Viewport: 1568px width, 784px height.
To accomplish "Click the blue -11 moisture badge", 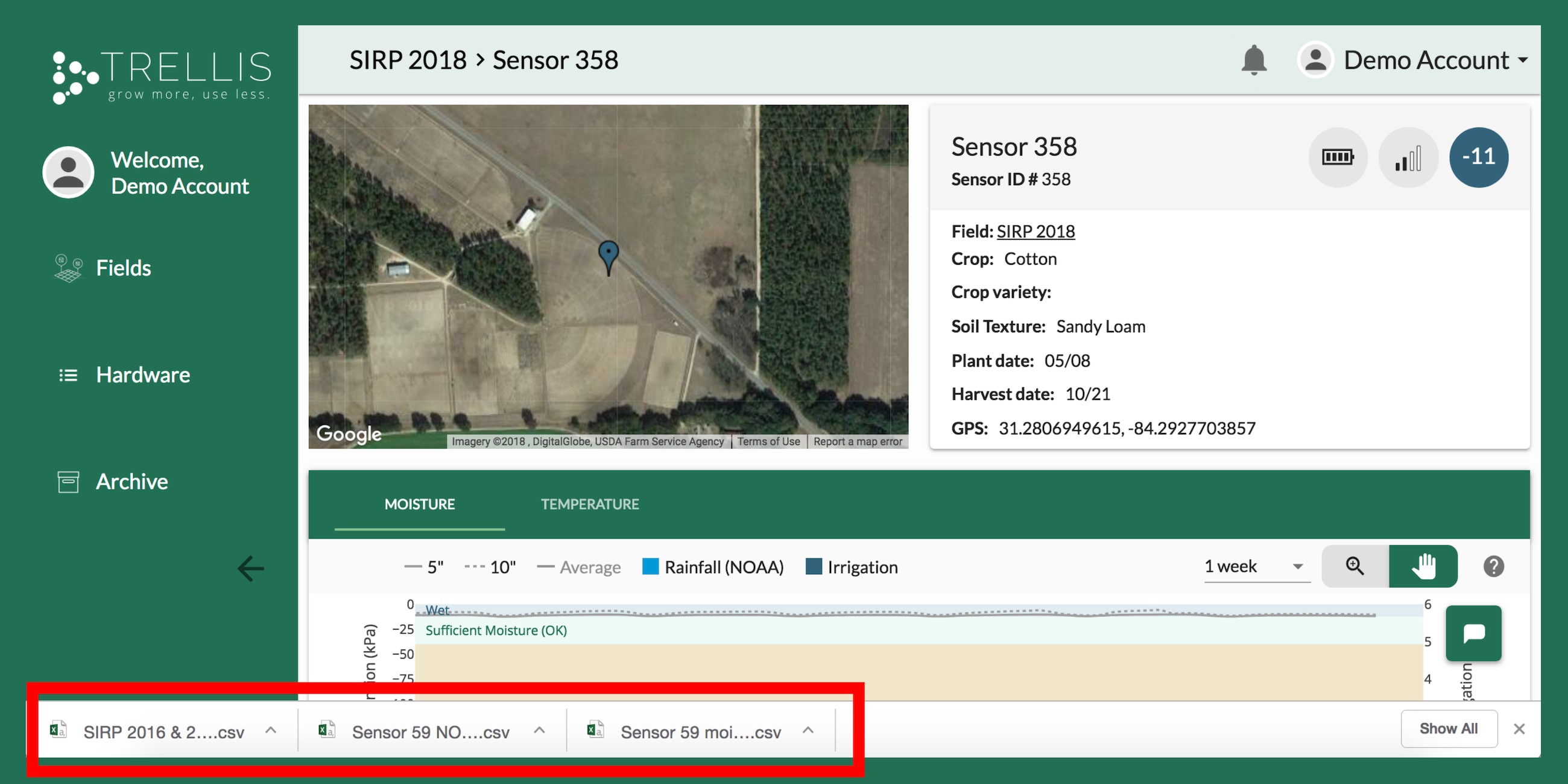I will [1479, 157].
